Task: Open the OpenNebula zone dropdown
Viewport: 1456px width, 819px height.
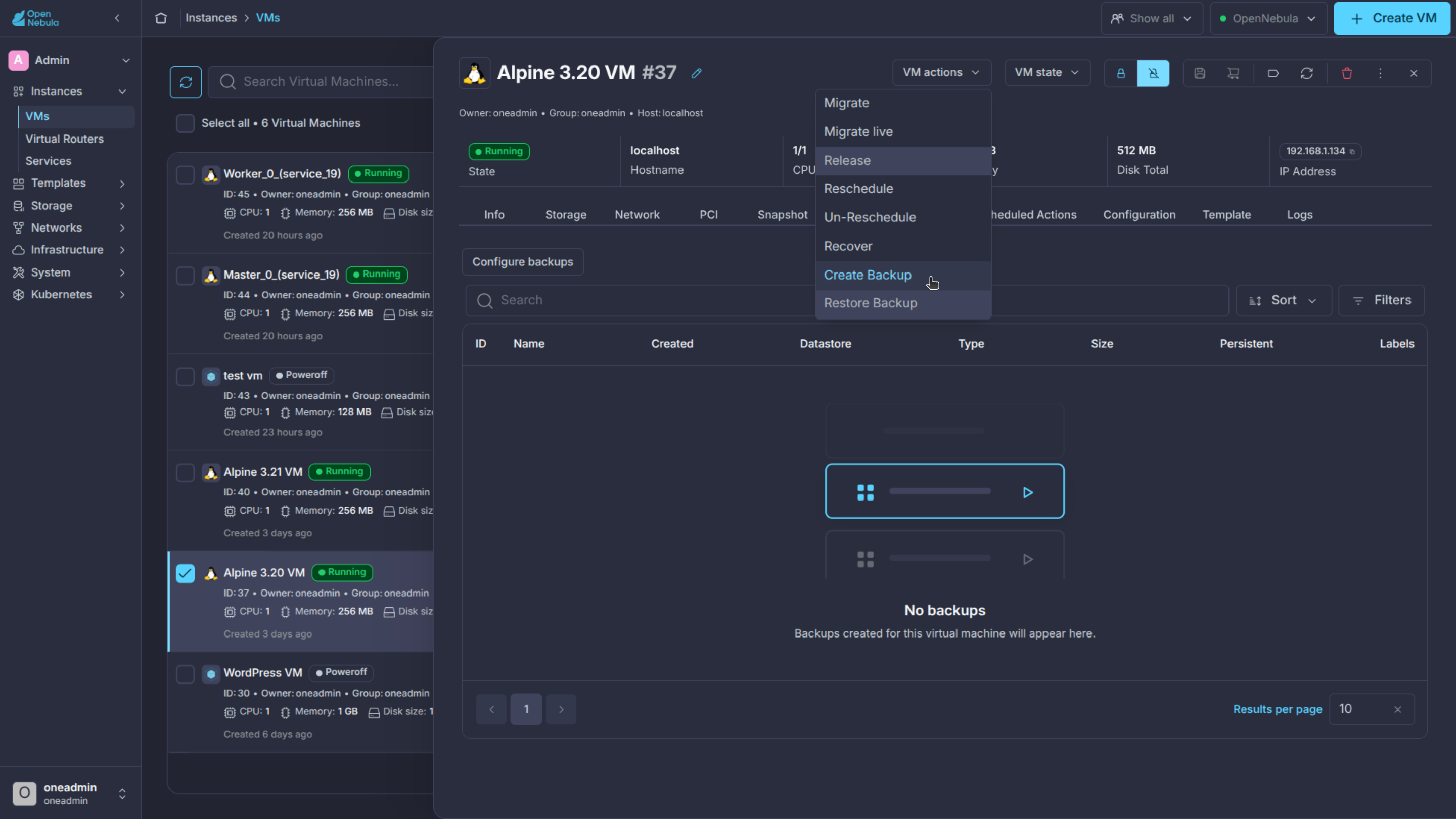Action: tap(1268, 18)
